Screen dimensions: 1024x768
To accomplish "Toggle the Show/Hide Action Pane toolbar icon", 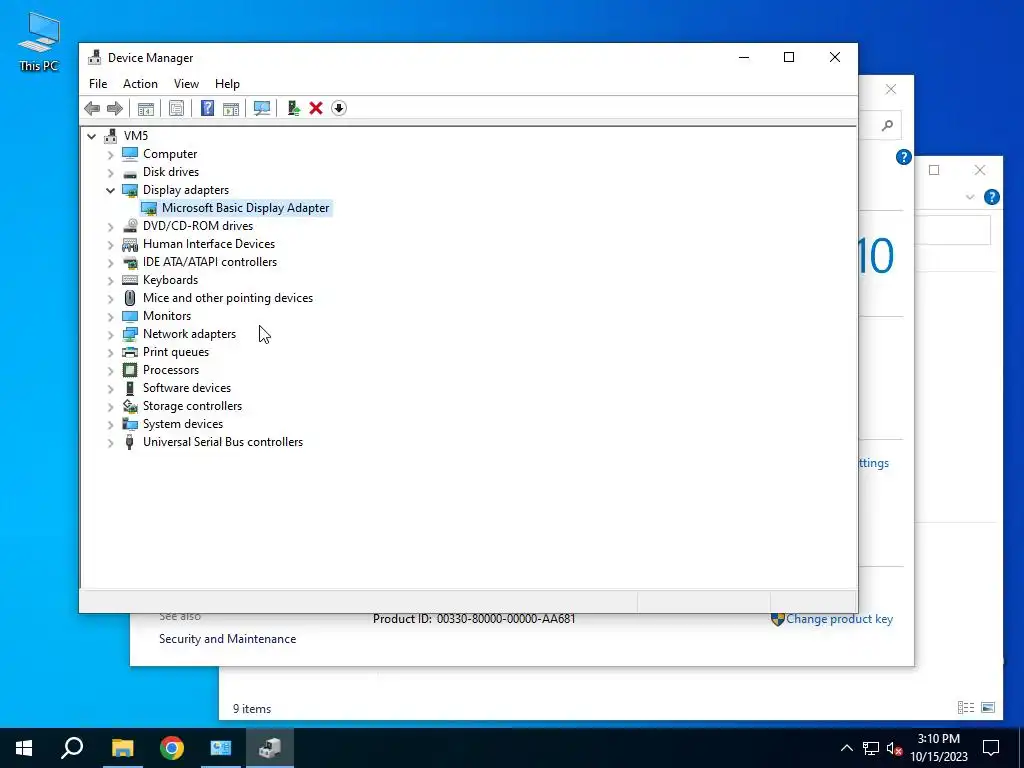I will [x=231, y=108].
